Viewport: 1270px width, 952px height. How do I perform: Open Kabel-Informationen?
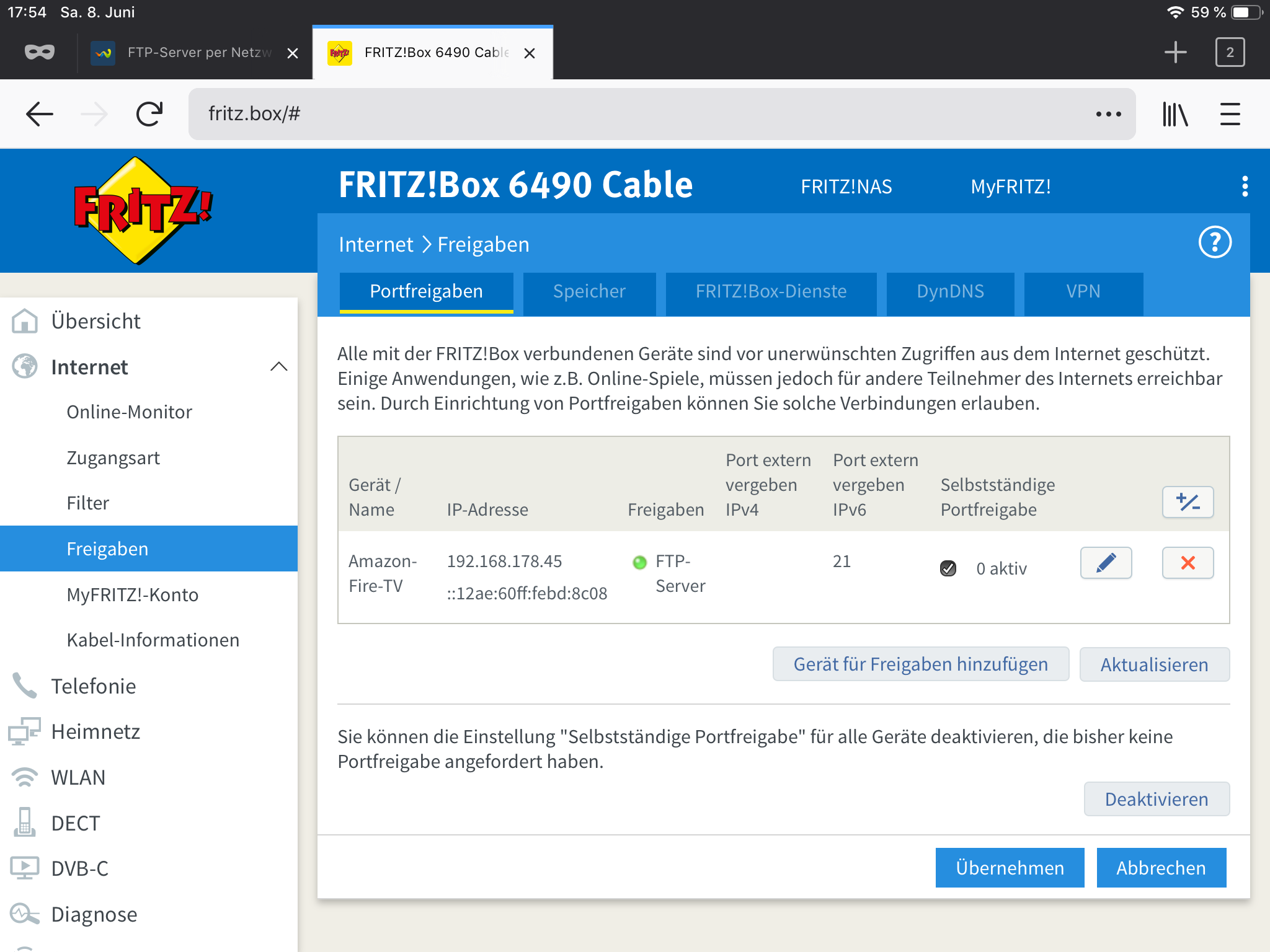[153, 640]
